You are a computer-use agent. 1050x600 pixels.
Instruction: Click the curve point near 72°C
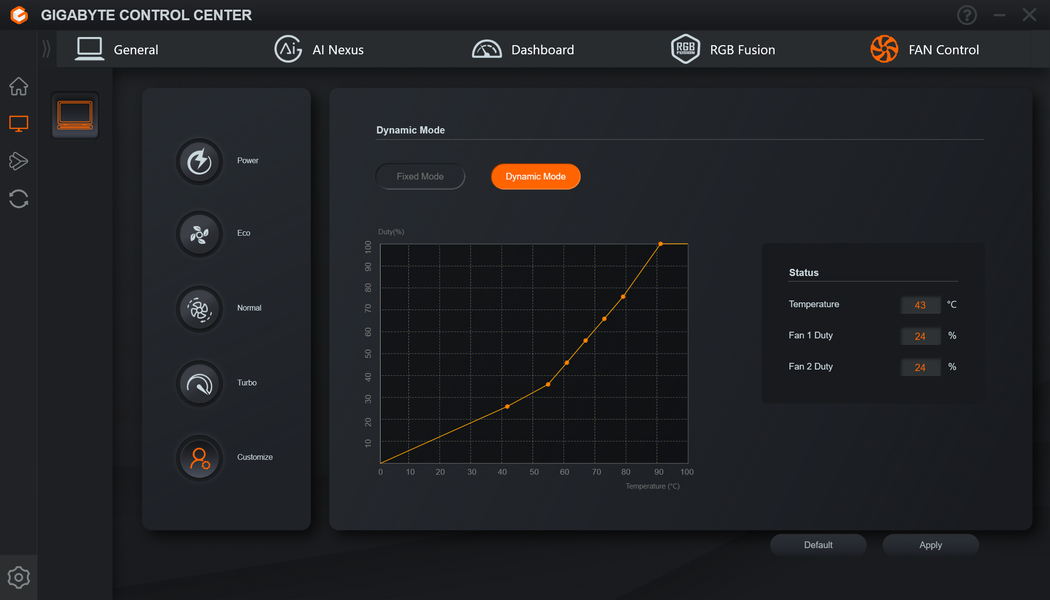point(604,319)
